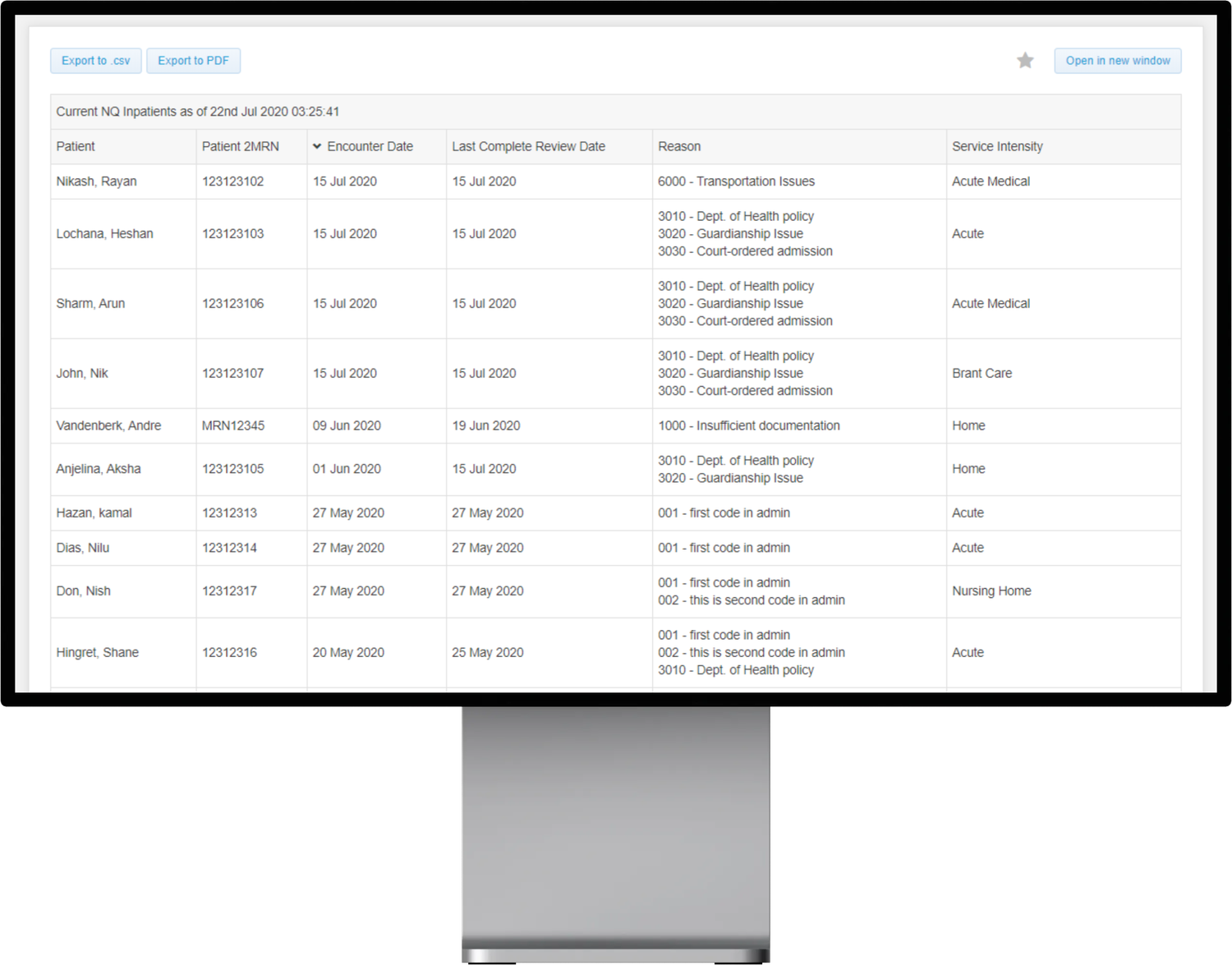
Task: Select the Don, Nish patient row
Action: (x=83, y=590)
